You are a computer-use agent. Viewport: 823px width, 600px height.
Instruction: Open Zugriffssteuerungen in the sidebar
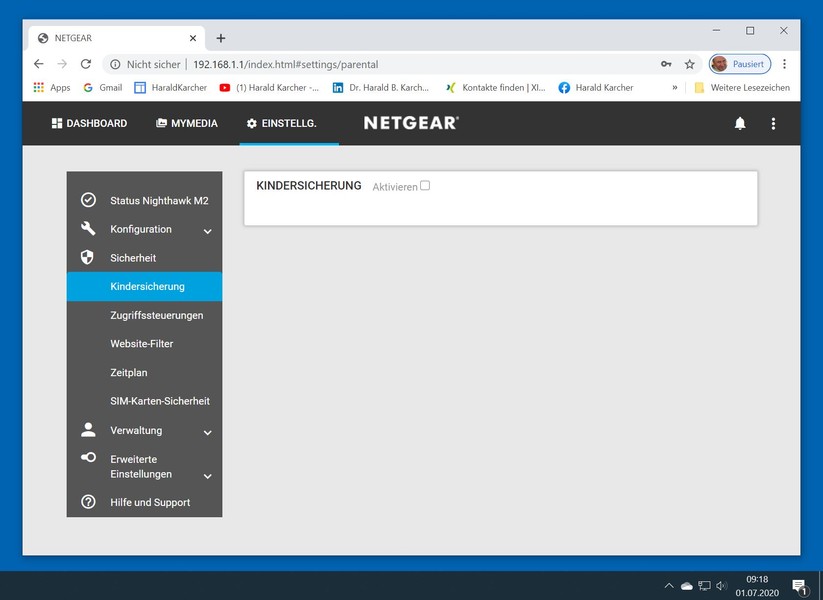click(x=156, y=315)
